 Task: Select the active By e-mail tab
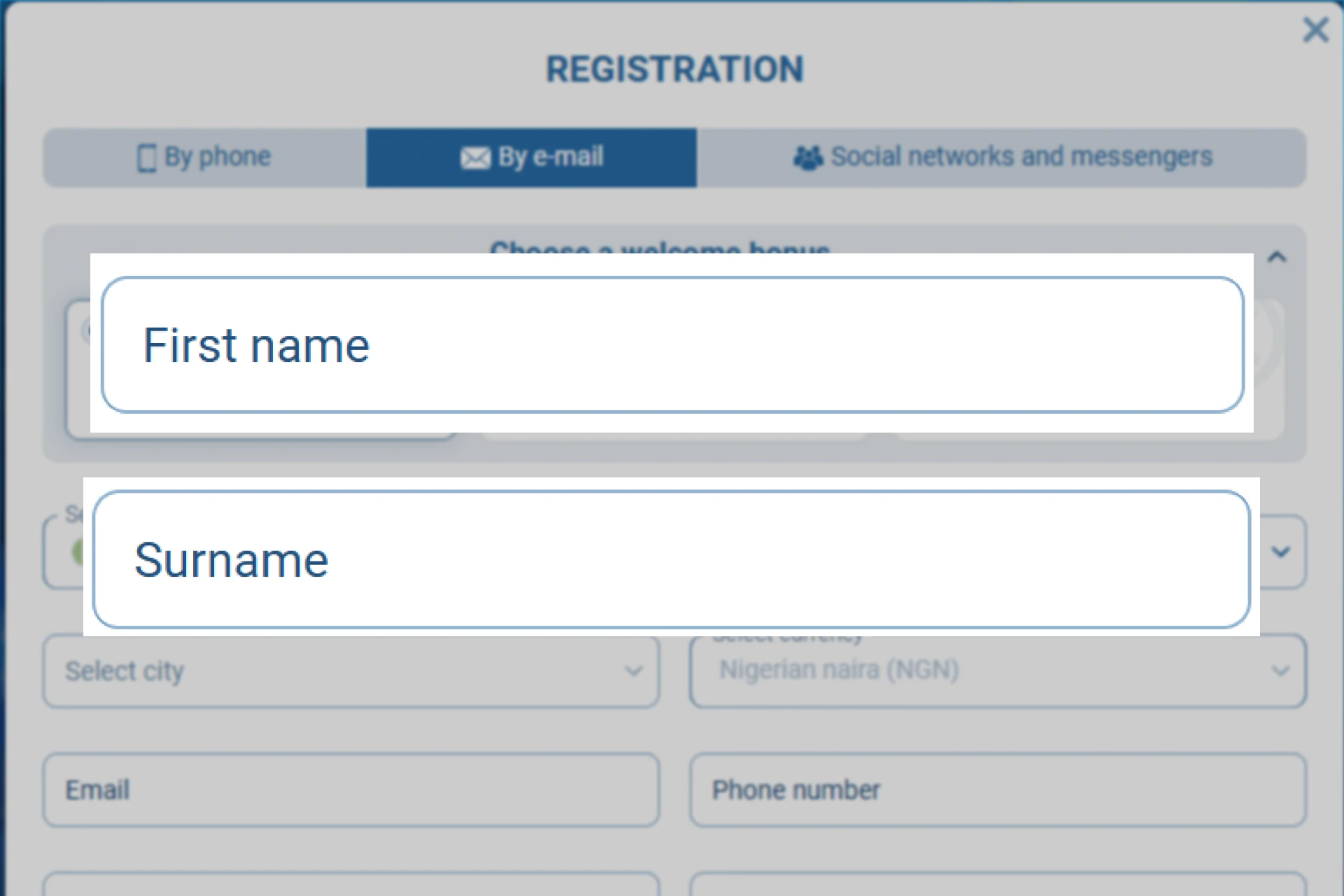coord(532,158)
